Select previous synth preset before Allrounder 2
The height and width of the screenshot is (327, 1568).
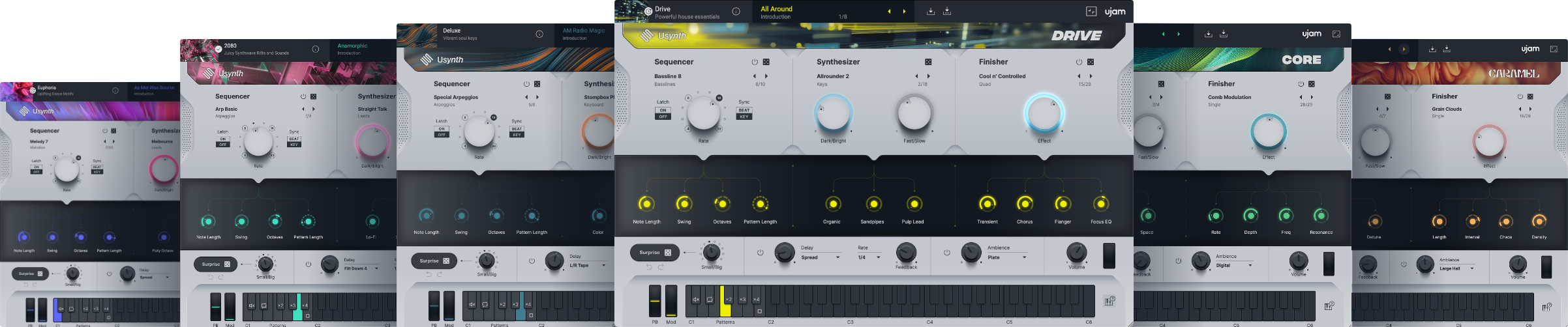(x=916, y=76)
